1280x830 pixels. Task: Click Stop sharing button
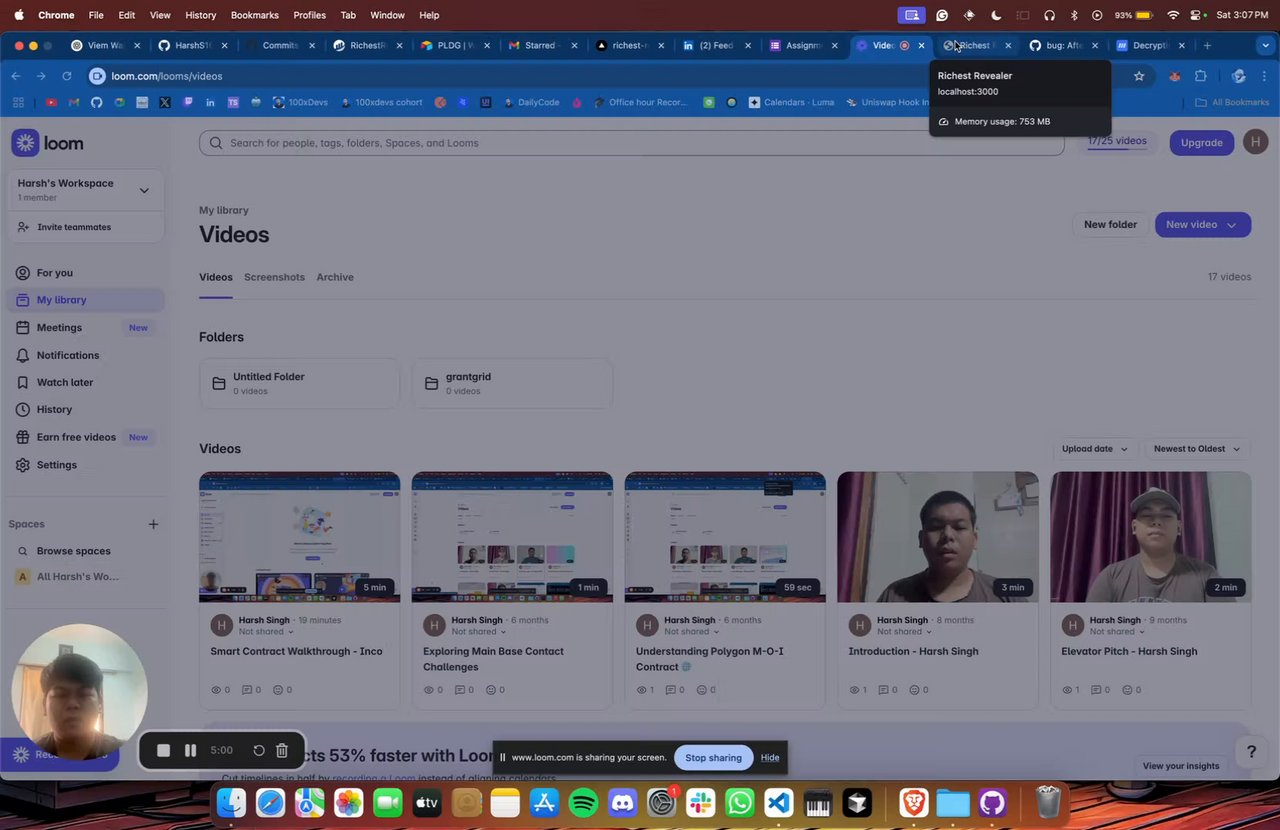[713, 757]
